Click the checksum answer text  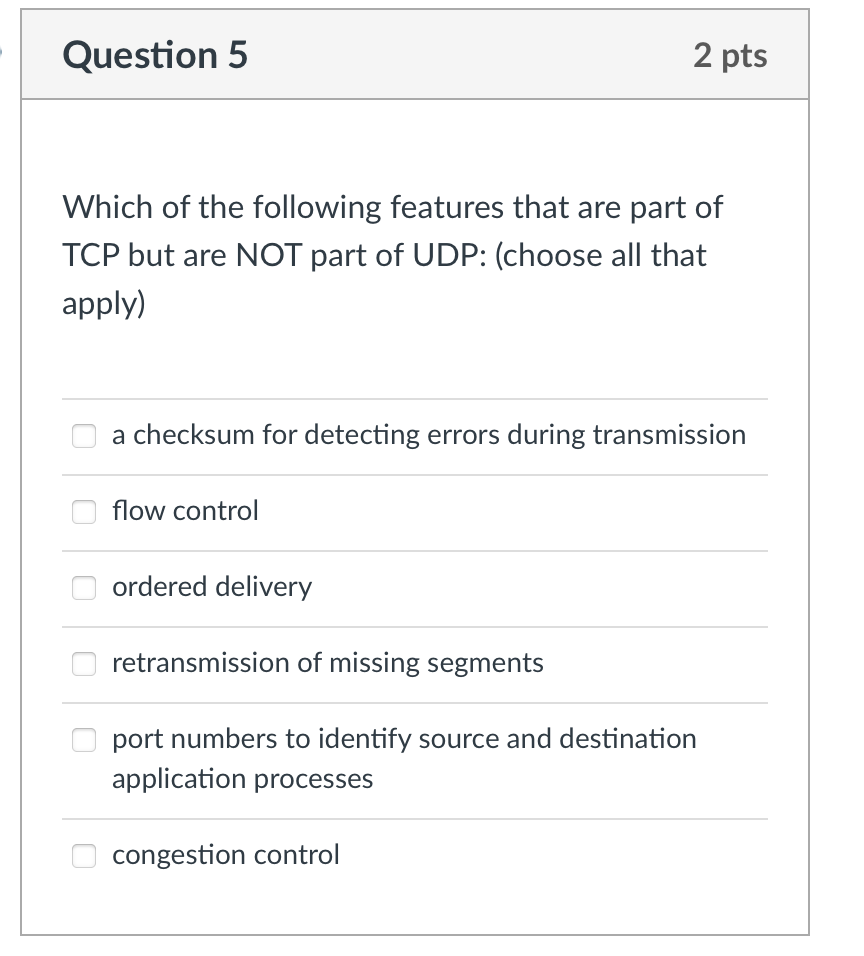428,435
